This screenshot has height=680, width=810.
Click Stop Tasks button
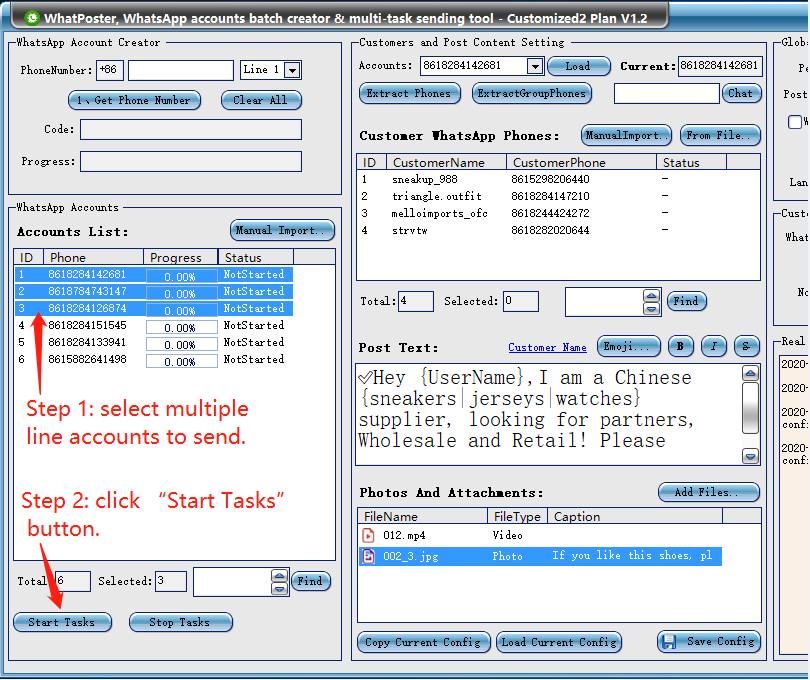click(180, 622)
